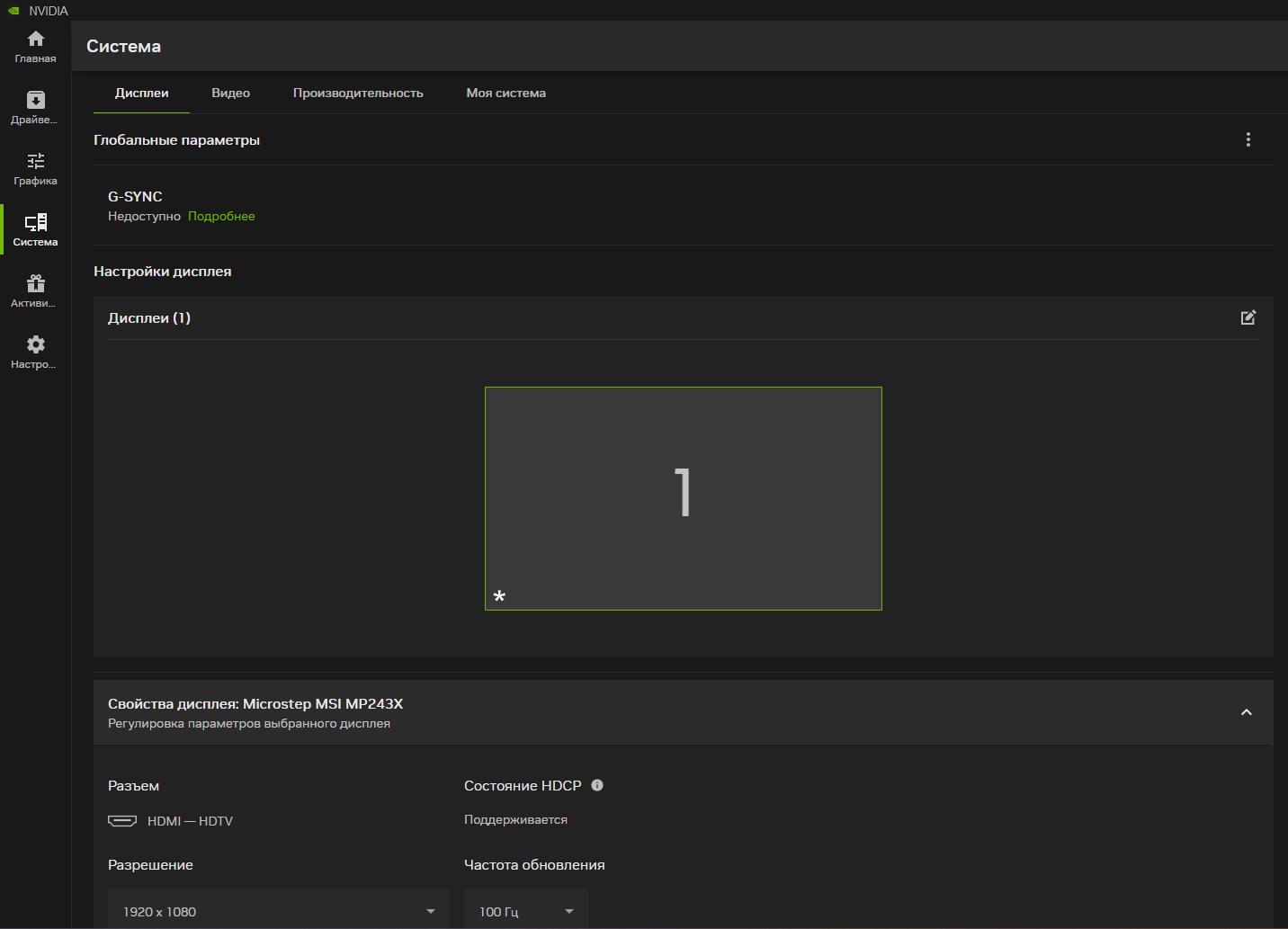Image resolution: width=1288 pixels, height=929 pixels.
Task: Click the Глобальные параметры heading
Action: [x=176, y=139]
